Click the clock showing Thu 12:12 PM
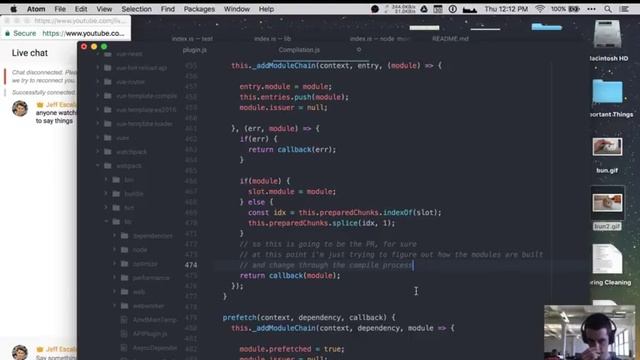This screenshot has height=360, width=640. pyautogui.click(x=506, y=9)
